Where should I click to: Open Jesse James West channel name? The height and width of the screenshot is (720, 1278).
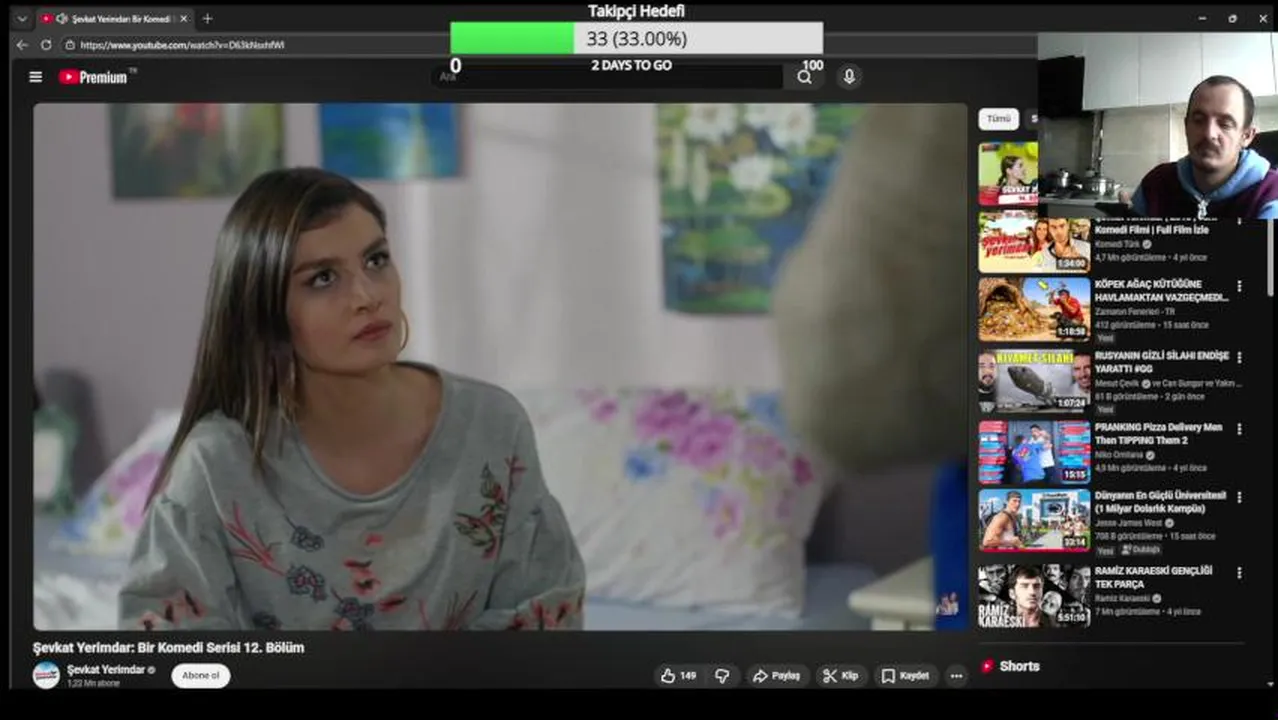pos(1129,523)
